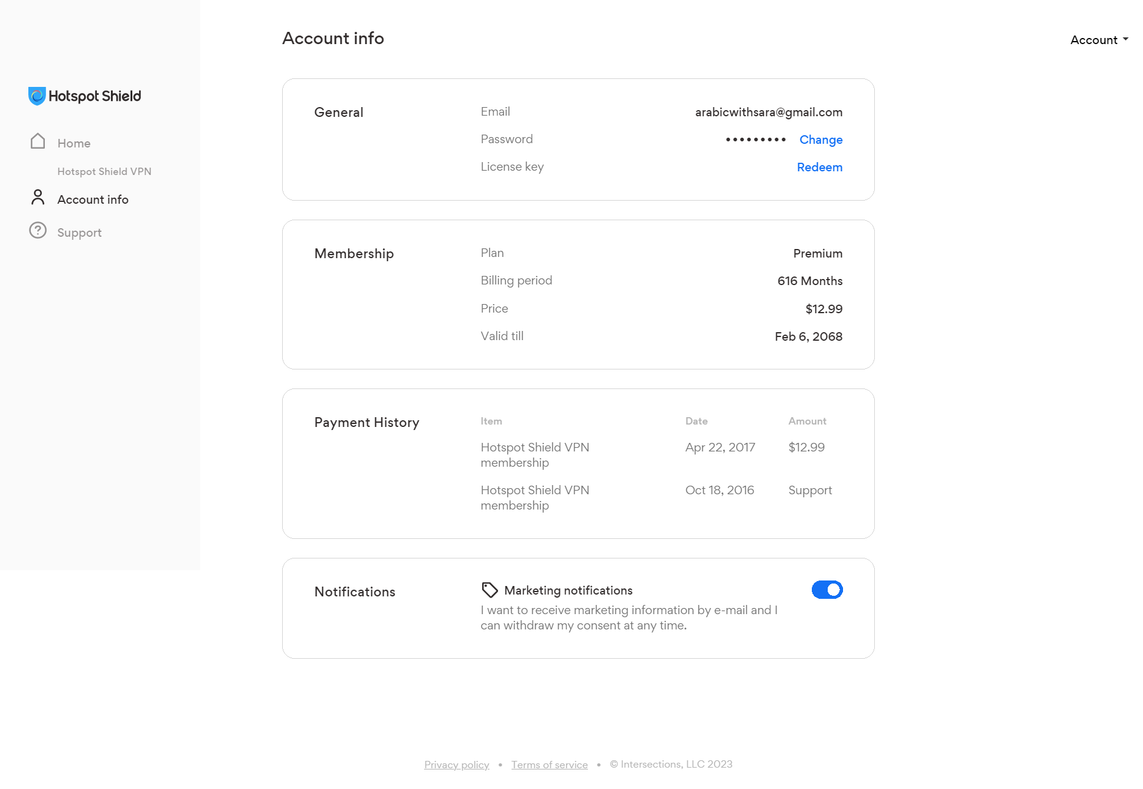Click the 616 Months billing period
This screenshot has height=789, width=1143.
point(810,281)
